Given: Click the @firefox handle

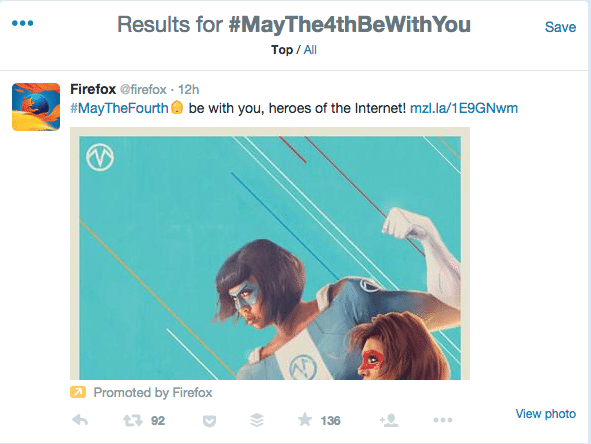Looking at the screenshot, I should pos(143,90).
